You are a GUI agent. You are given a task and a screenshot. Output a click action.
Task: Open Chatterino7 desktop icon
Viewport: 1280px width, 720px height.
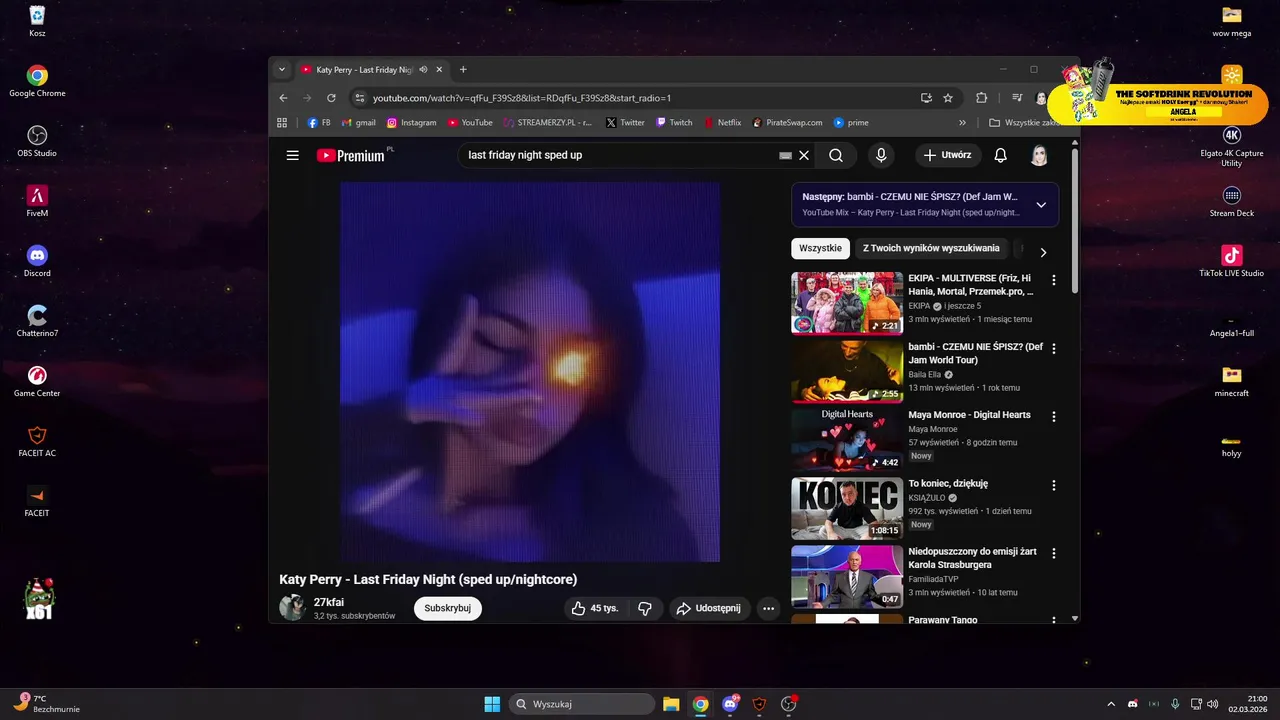point(37,320)
